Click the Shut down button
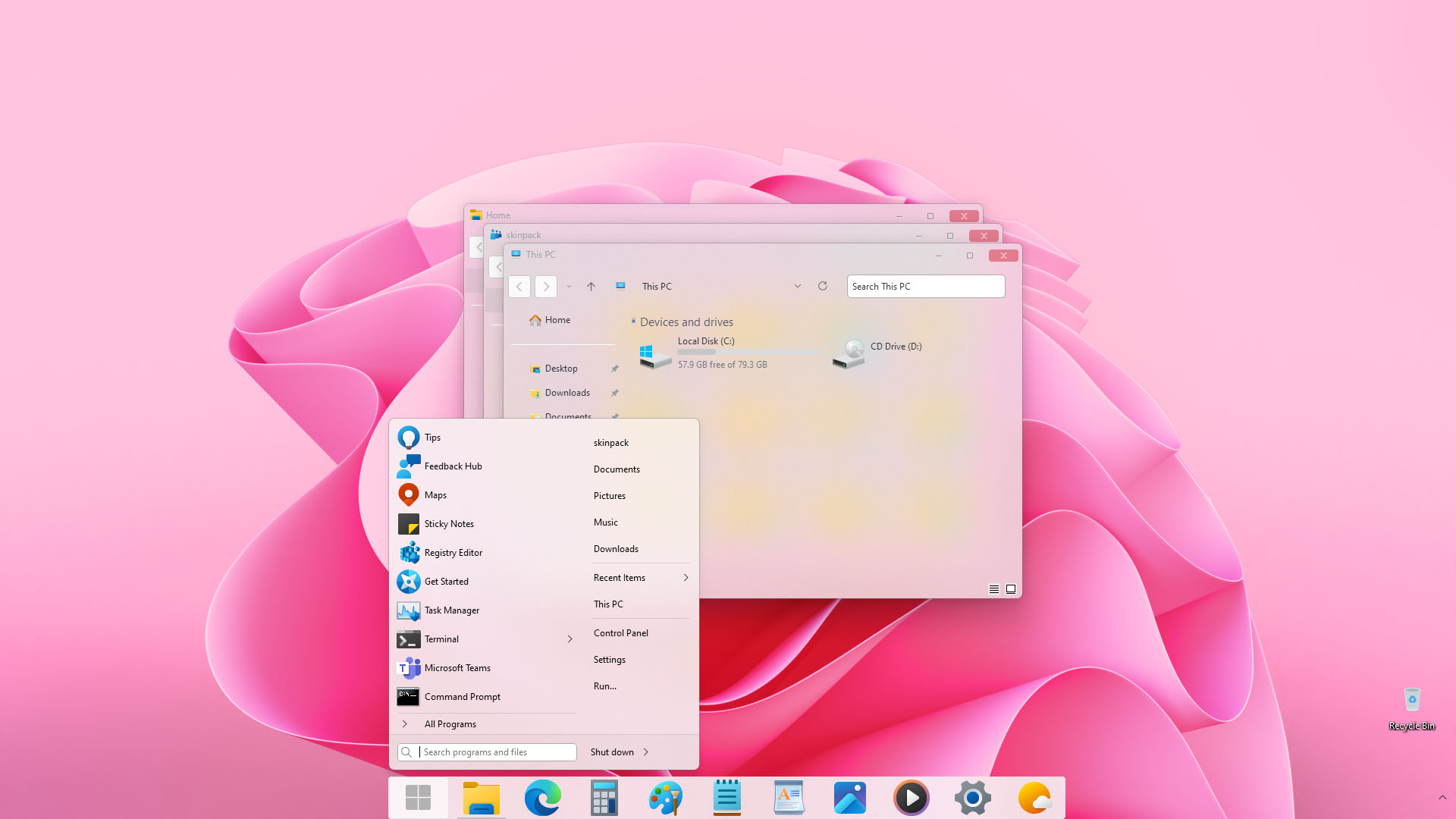 coord(612,752)
